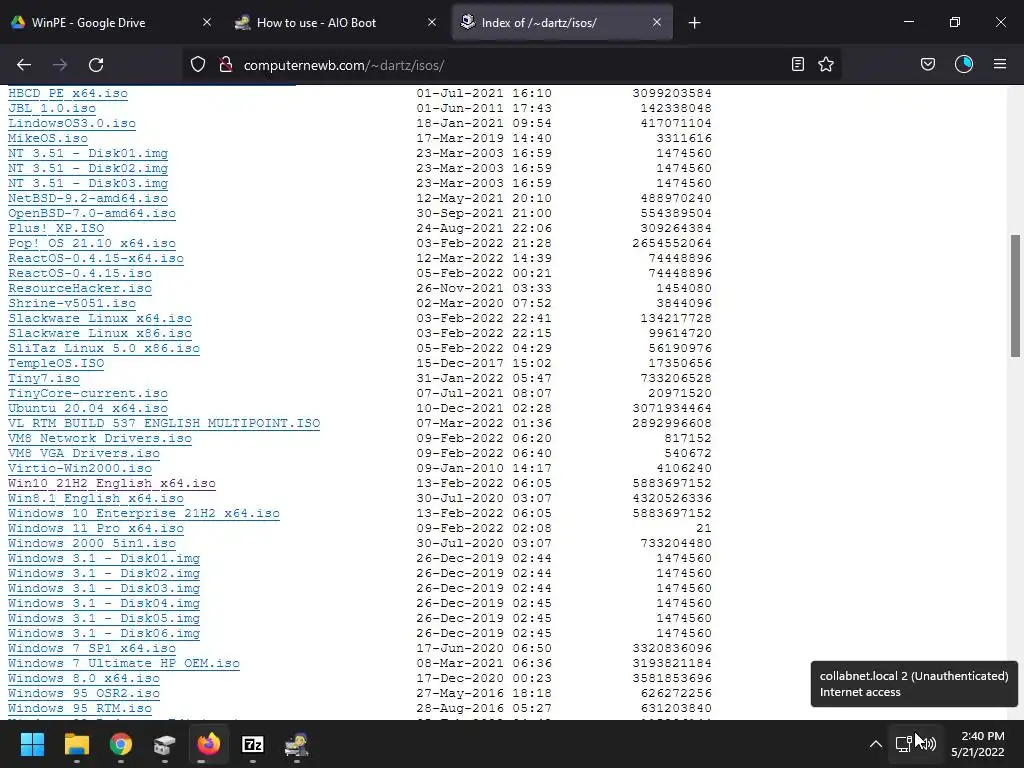Open Windows_8.0_x64.iso link

84,679
